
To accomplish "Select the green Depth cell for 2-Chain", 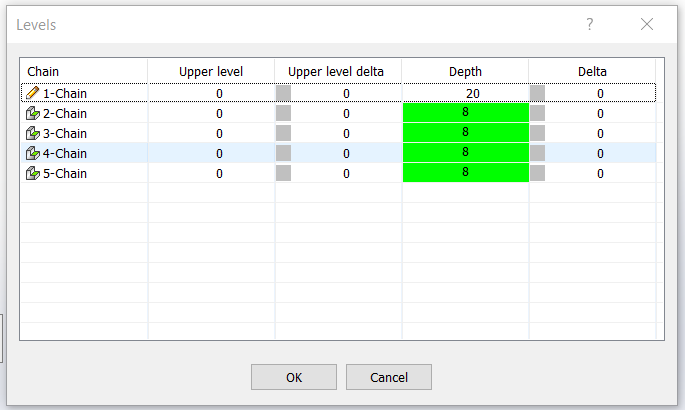I will (x=465, y=113).
